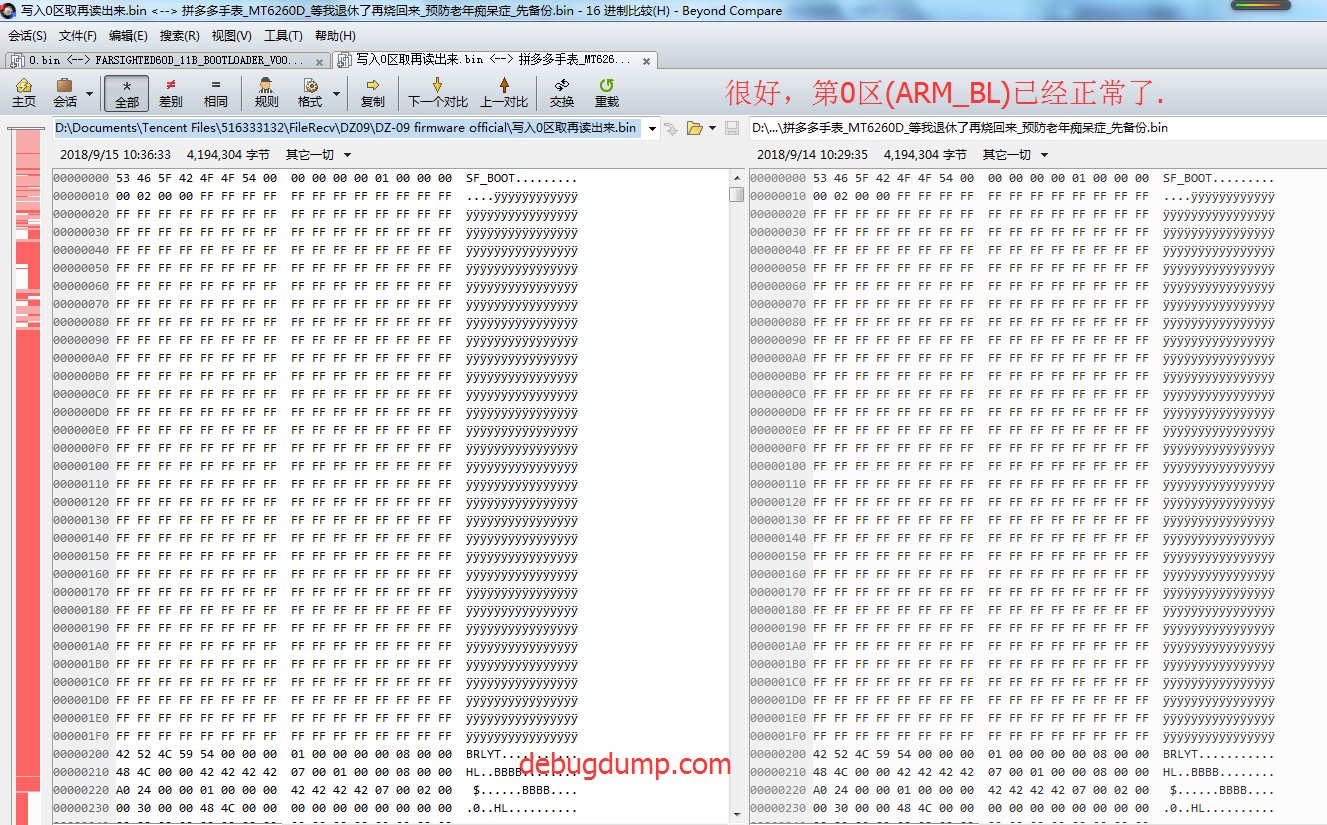
Task: Click the open-folder browse icon by left path
Action: (695, 128)
